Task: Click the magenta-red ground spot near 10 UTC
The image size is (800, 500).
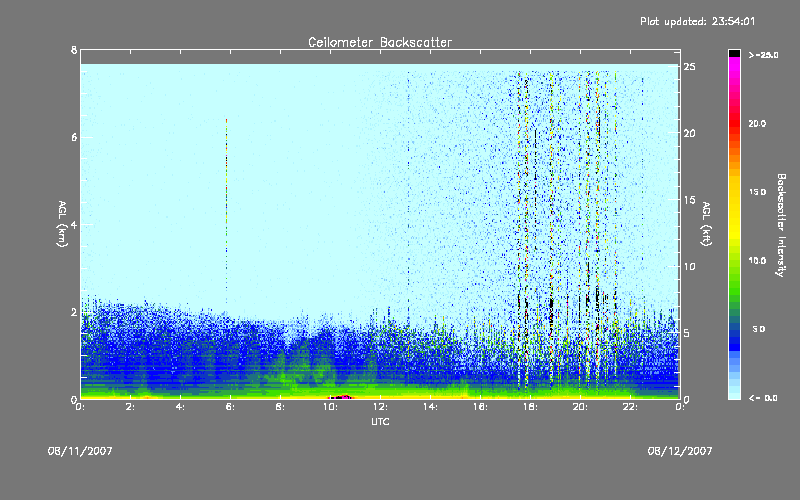Action: coord(341,396)
